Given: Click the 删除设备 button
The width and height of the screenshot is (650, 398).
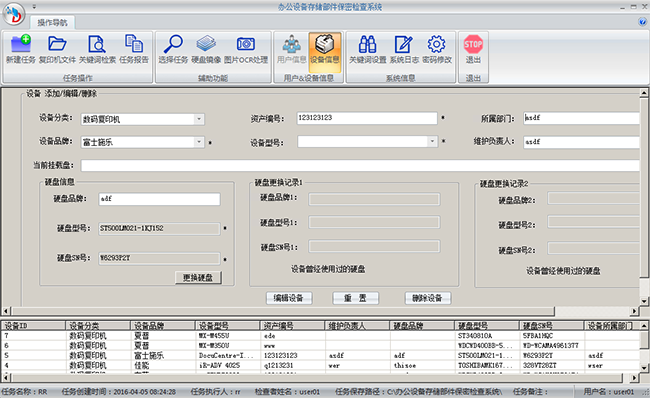Looking at the screenshot, I should tap(427, 298).
